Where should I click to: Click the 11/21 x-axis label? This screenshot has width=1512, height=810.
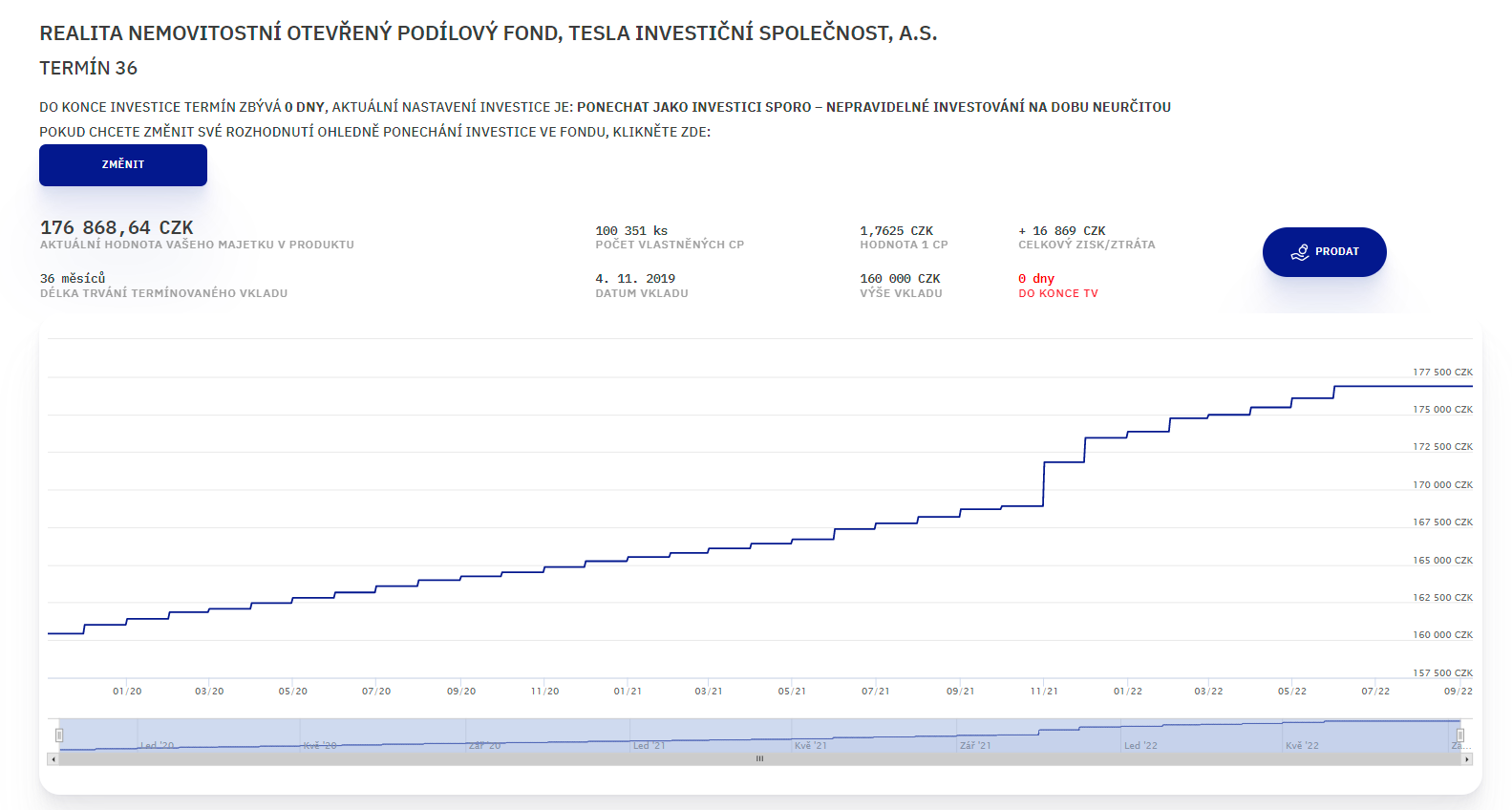point(1044,691)
